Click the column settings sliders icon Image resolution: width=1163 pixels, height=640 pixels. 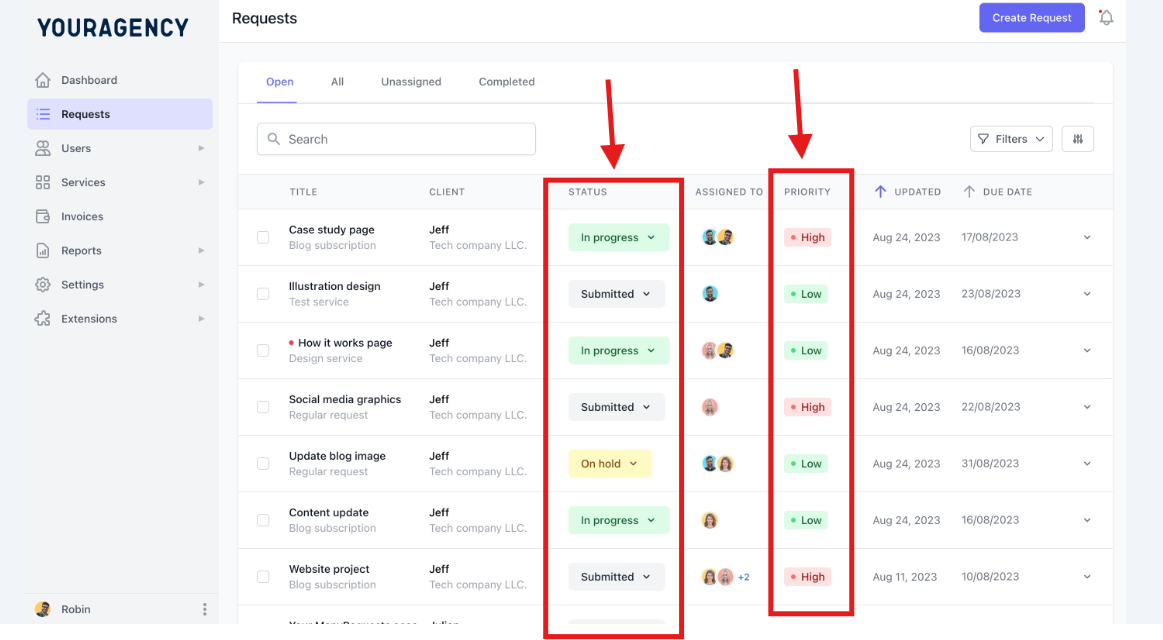pos(1078,139)
